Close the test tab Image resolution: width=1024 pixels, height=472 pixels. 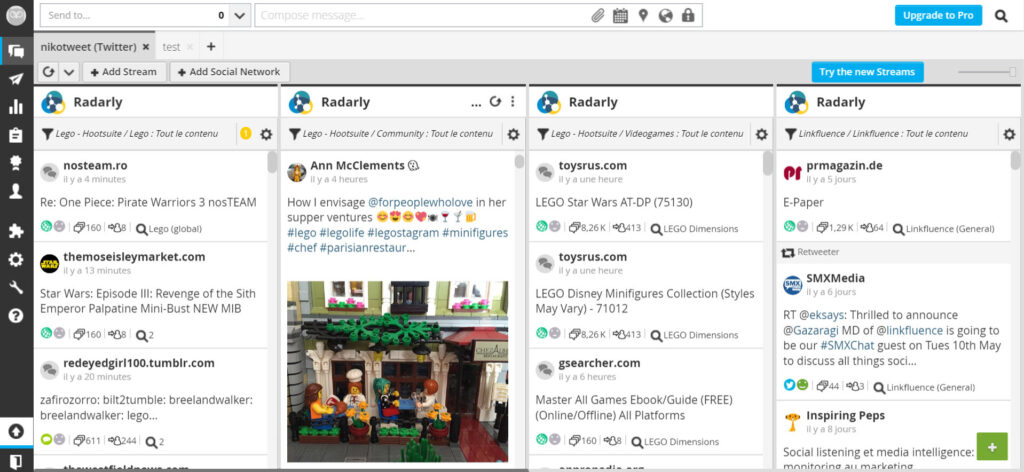(189, 47)
